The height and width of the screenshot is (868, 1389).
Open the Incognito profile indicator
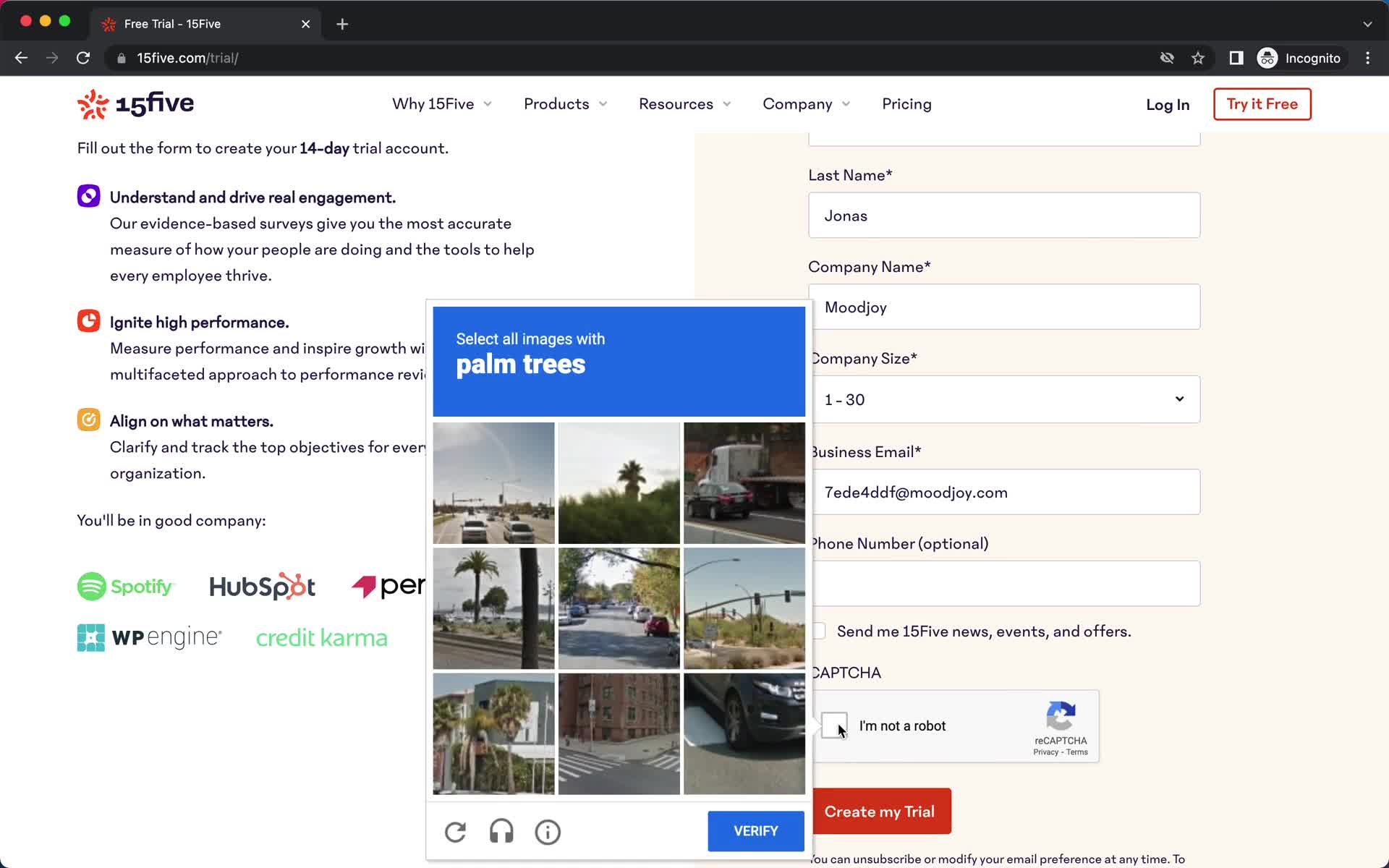1300,58
